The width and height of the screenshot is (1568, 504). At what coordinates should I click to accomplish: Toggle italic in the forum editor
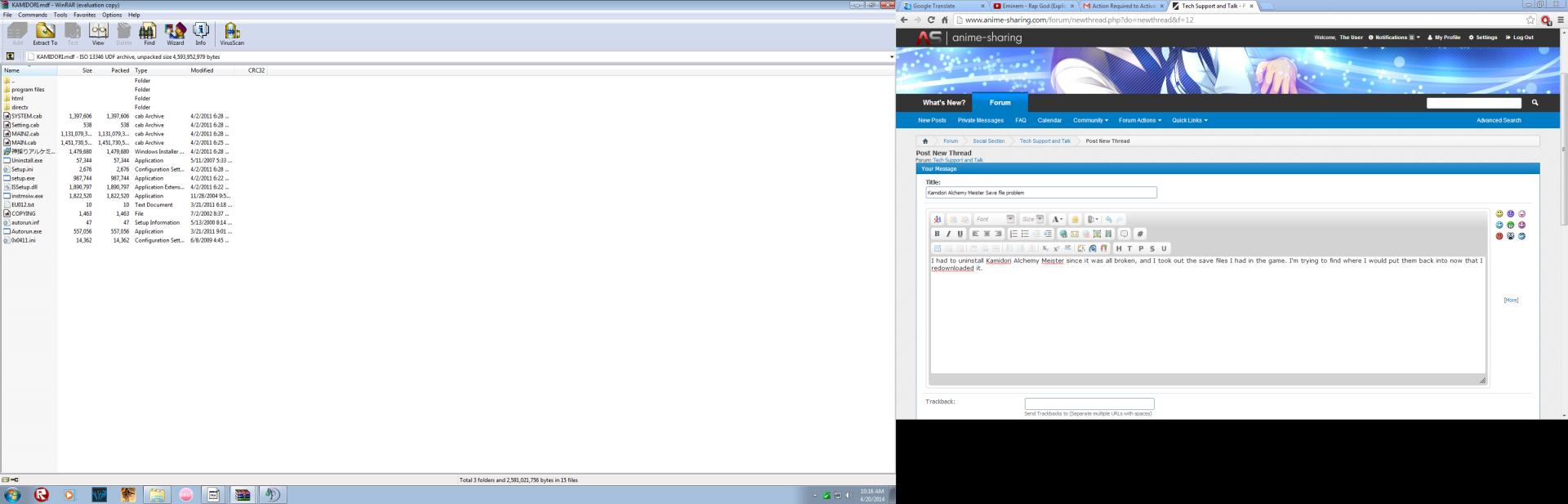point(948,234)
